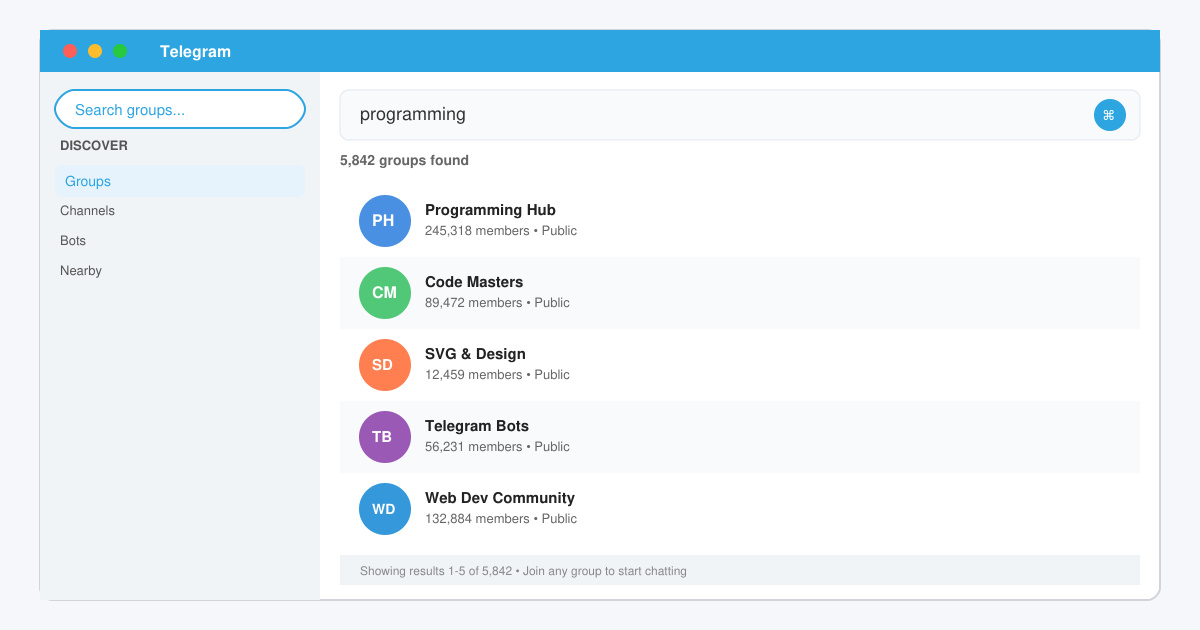Click the 89,472 members • Public text
The height and width of the screenshot is (630, 1200).
coord(497,303)
